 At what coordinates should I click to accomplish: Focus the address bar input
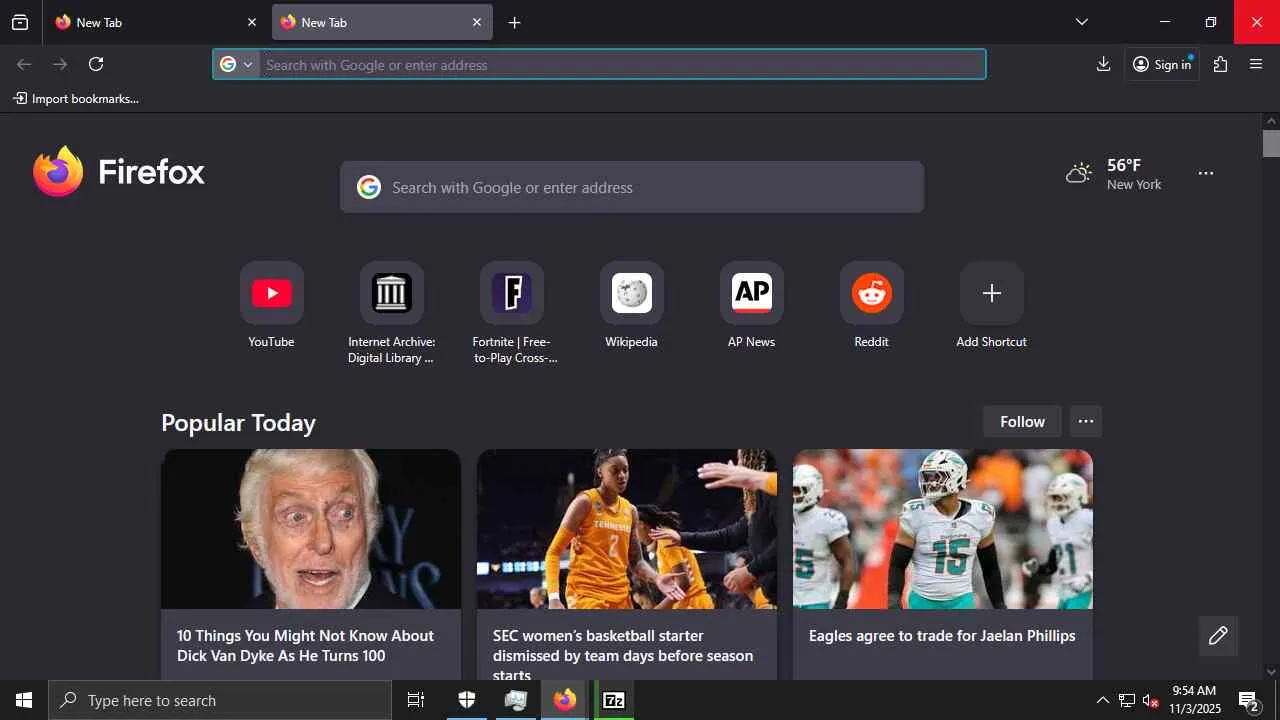pyautogui.click(x=622, y=65)
